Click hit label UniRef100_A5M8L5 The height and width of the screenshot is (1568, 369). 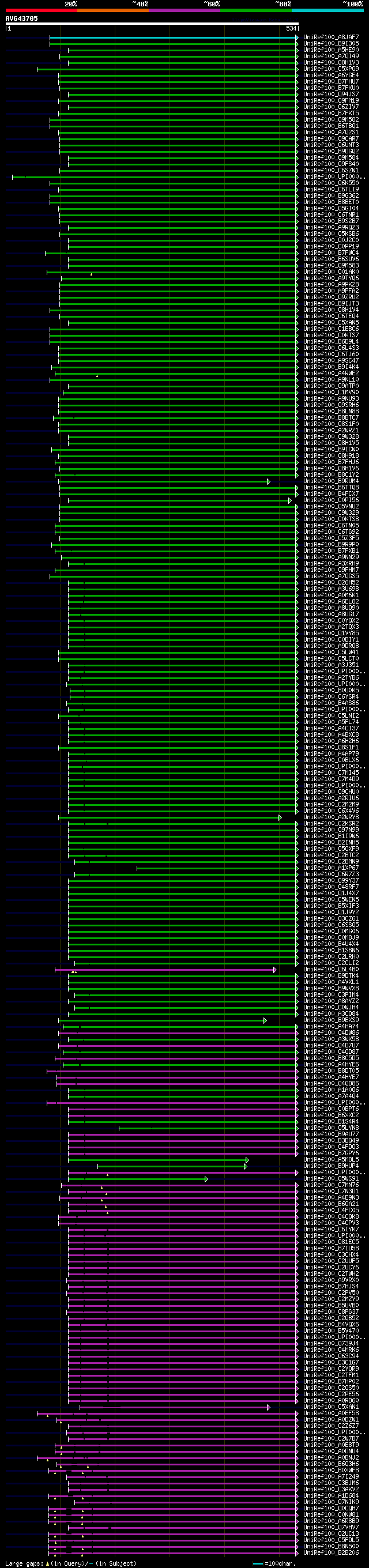pos(330,1159)
